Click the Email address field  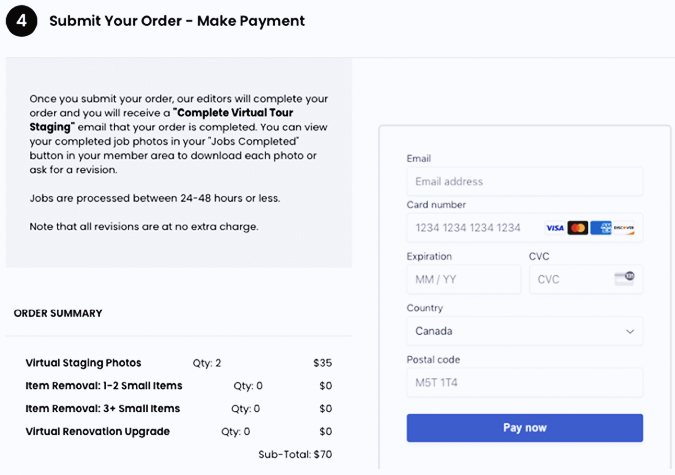(525, 181)
